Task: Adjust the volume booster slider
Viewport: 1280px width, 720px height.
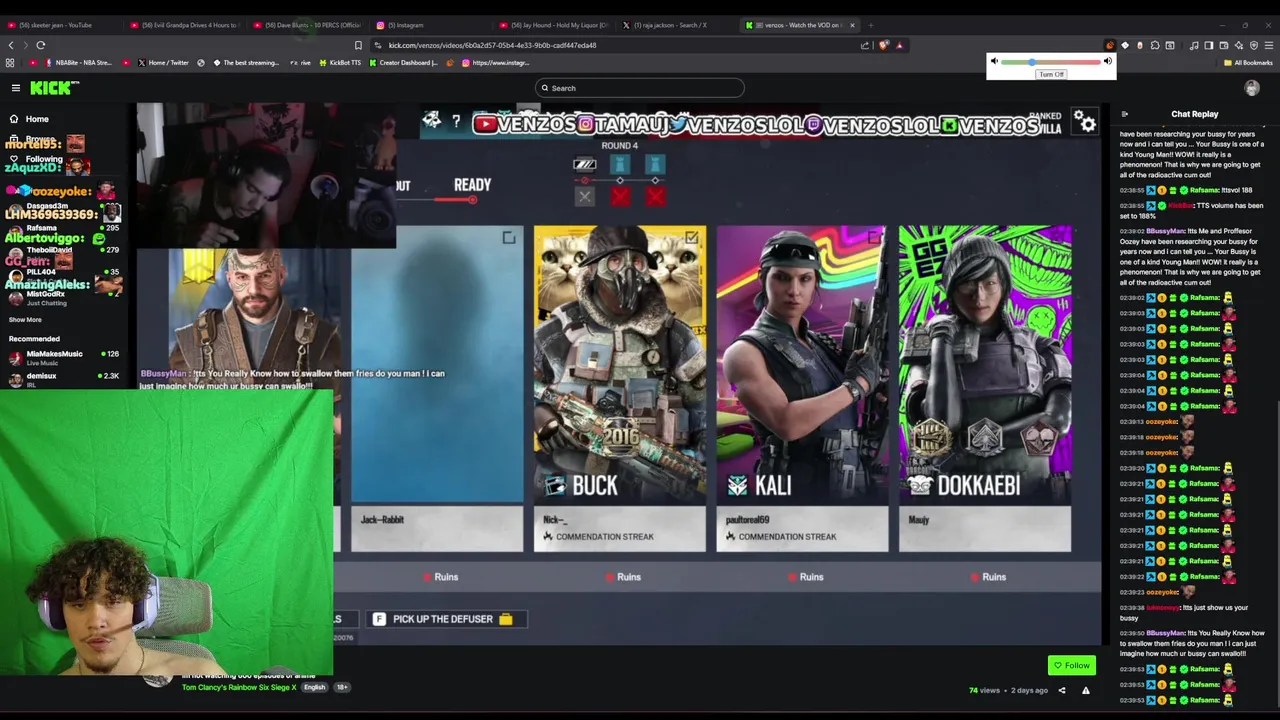Action: pos(1050,62)
